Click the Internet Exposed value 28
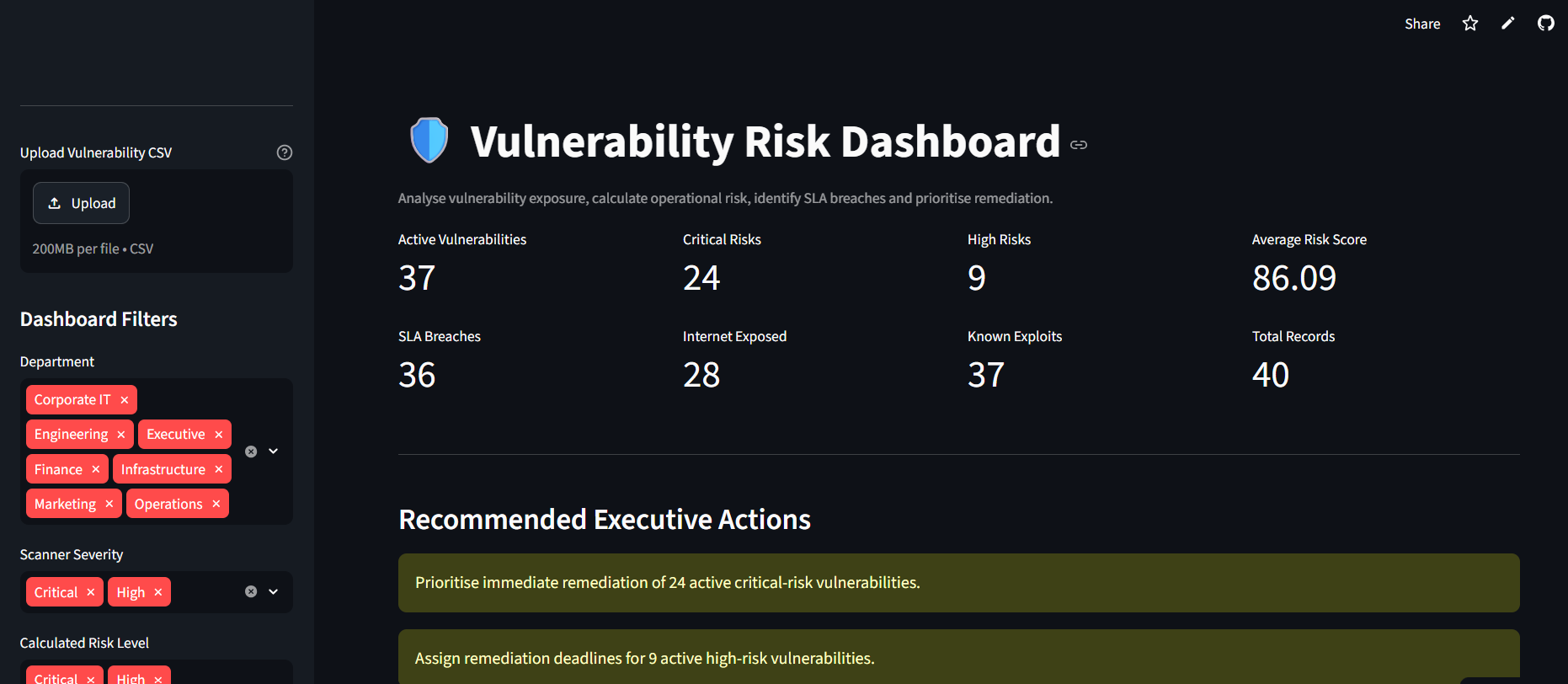Image resolution: width=1568 pixels, height=684 pixels. coord(701,375)
